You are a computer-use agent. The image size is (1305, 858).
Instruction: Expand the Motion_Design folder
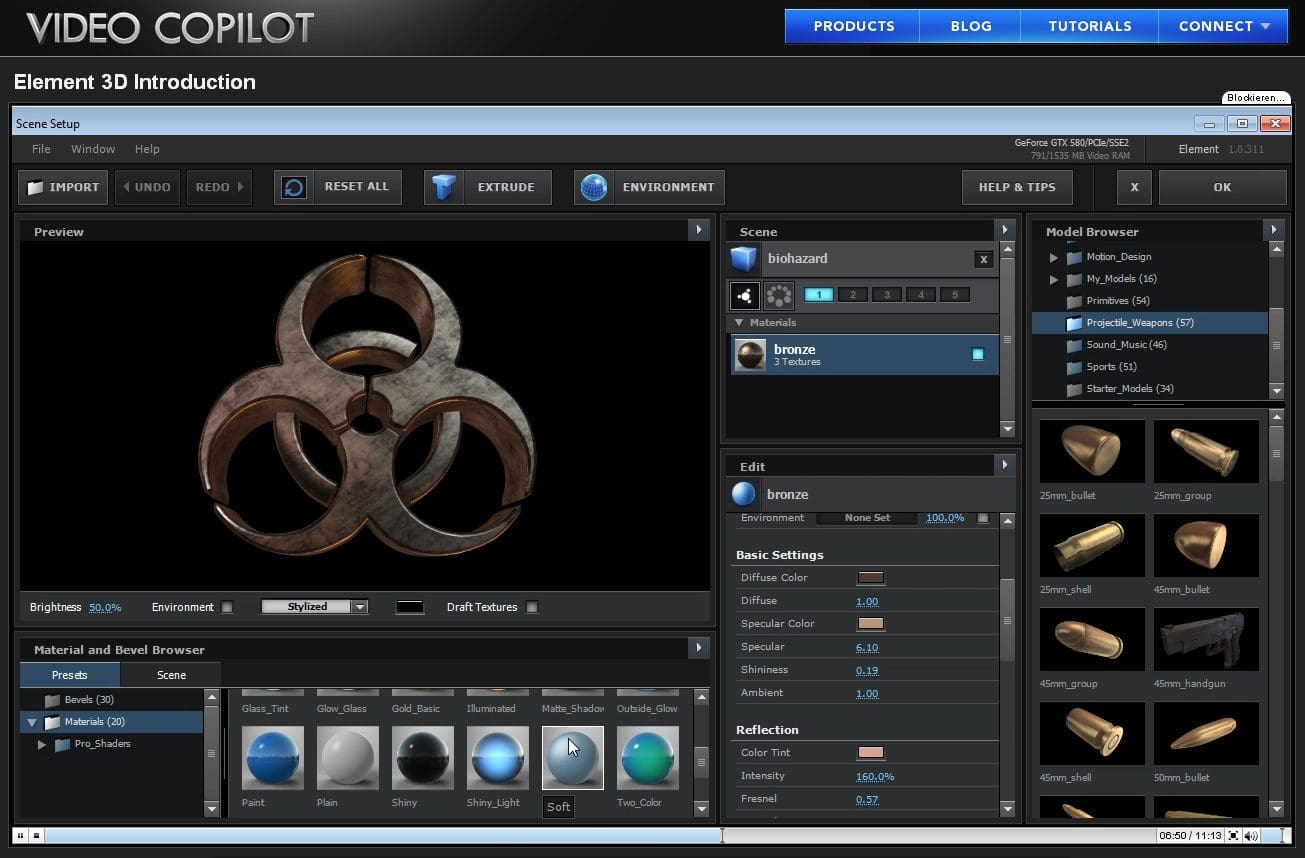click(x=1054, y=257)
